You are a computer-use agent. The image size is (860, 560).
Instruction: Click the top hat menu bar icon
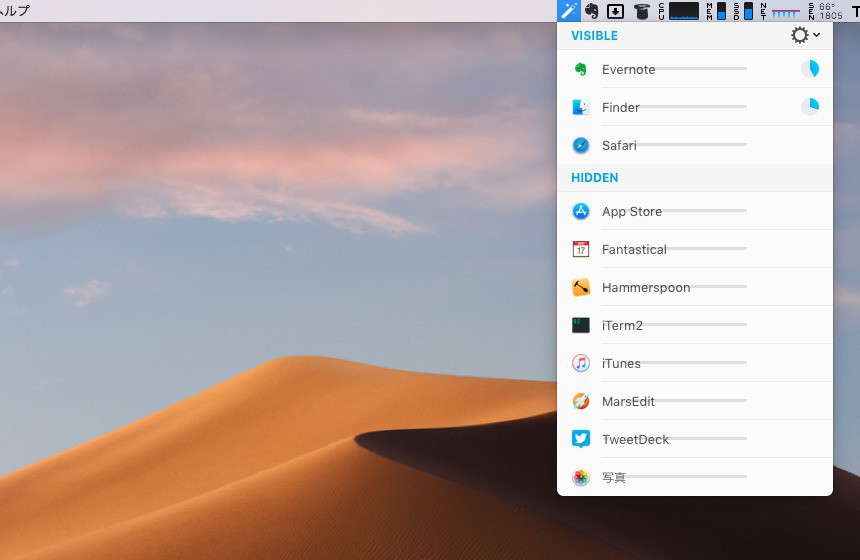(x=642, y=11)
